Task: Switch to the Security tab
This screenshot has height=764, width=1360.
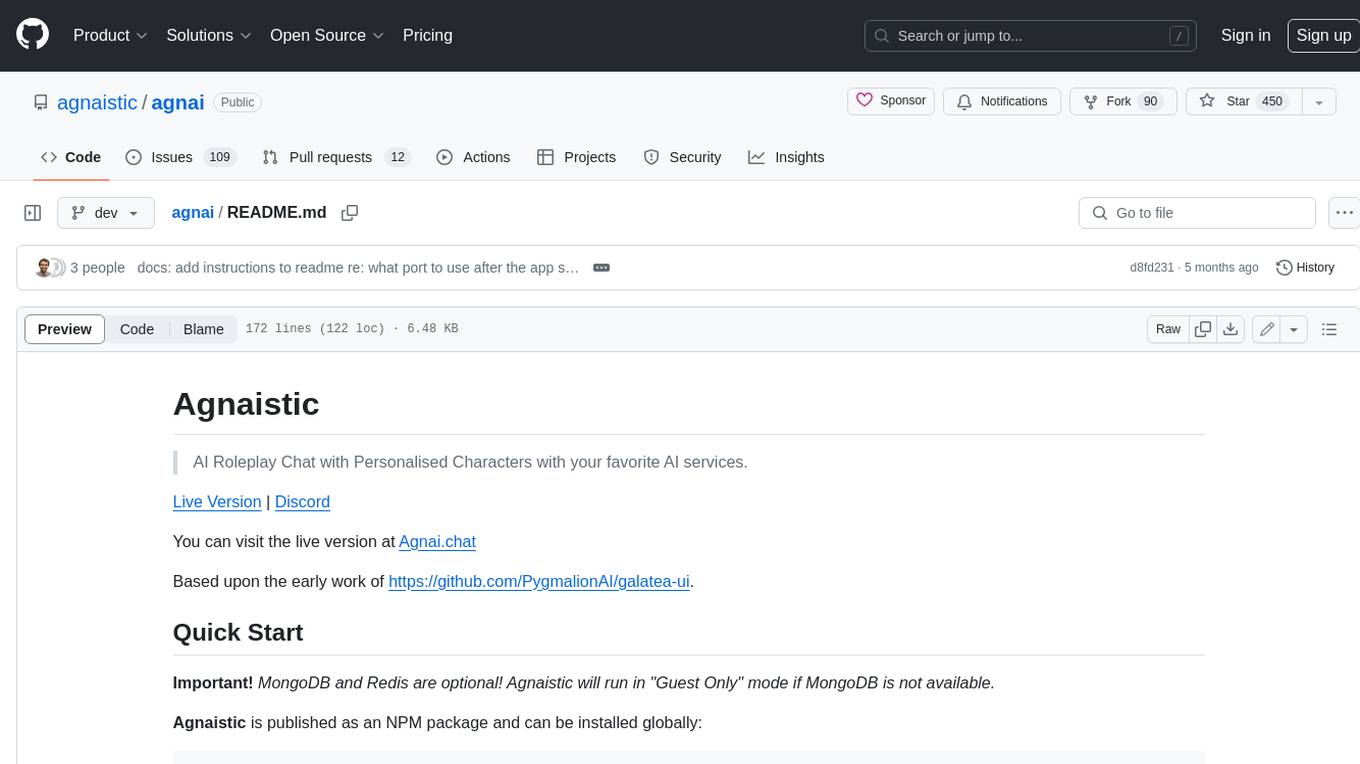Action: tap(682, 157)
